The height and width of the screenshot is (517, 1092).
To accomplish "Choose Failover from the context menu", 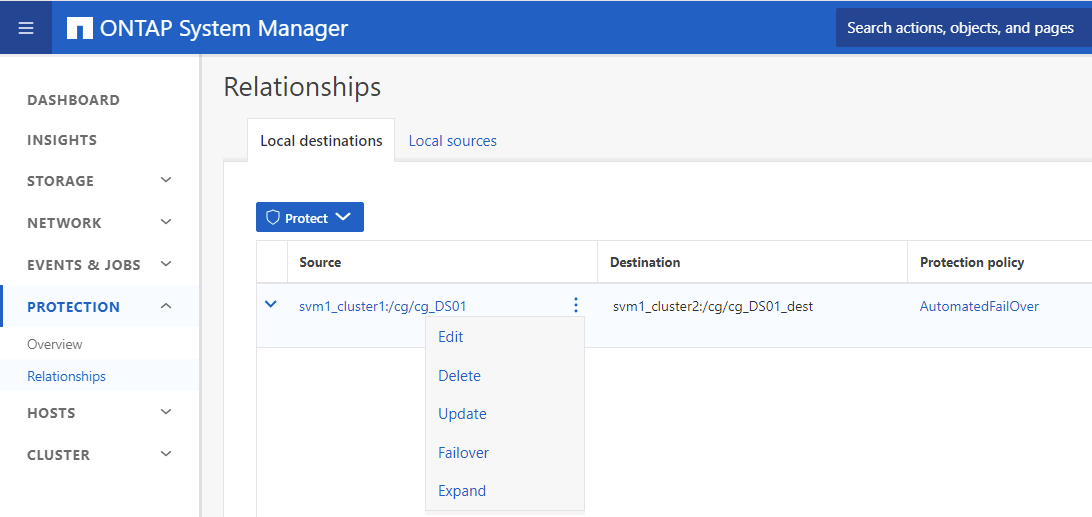I will 463,453.
